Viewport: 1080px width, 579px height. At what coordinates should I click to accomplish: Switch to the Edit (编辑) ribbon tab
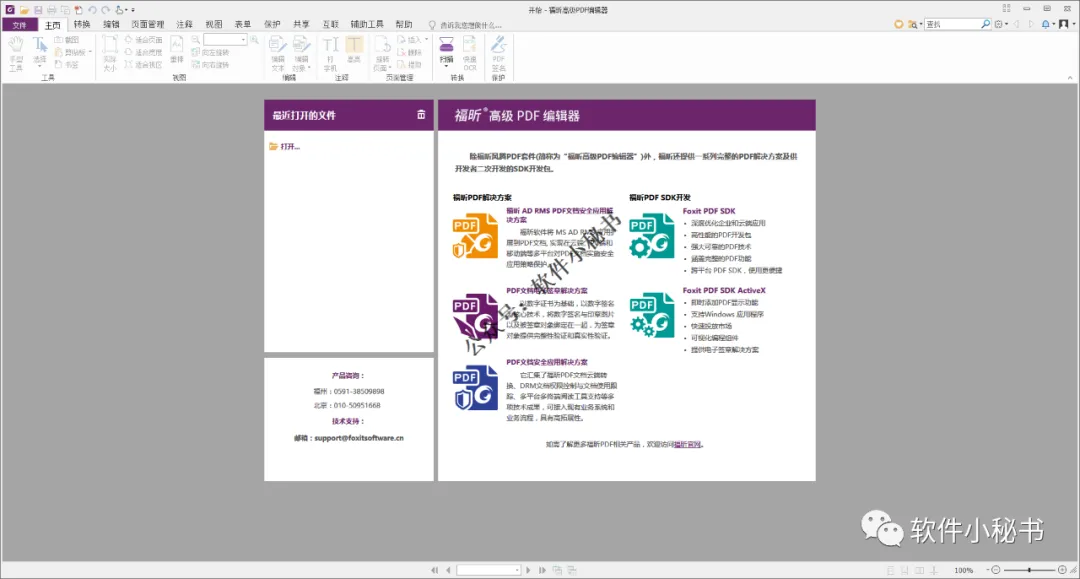pos(111,25)
